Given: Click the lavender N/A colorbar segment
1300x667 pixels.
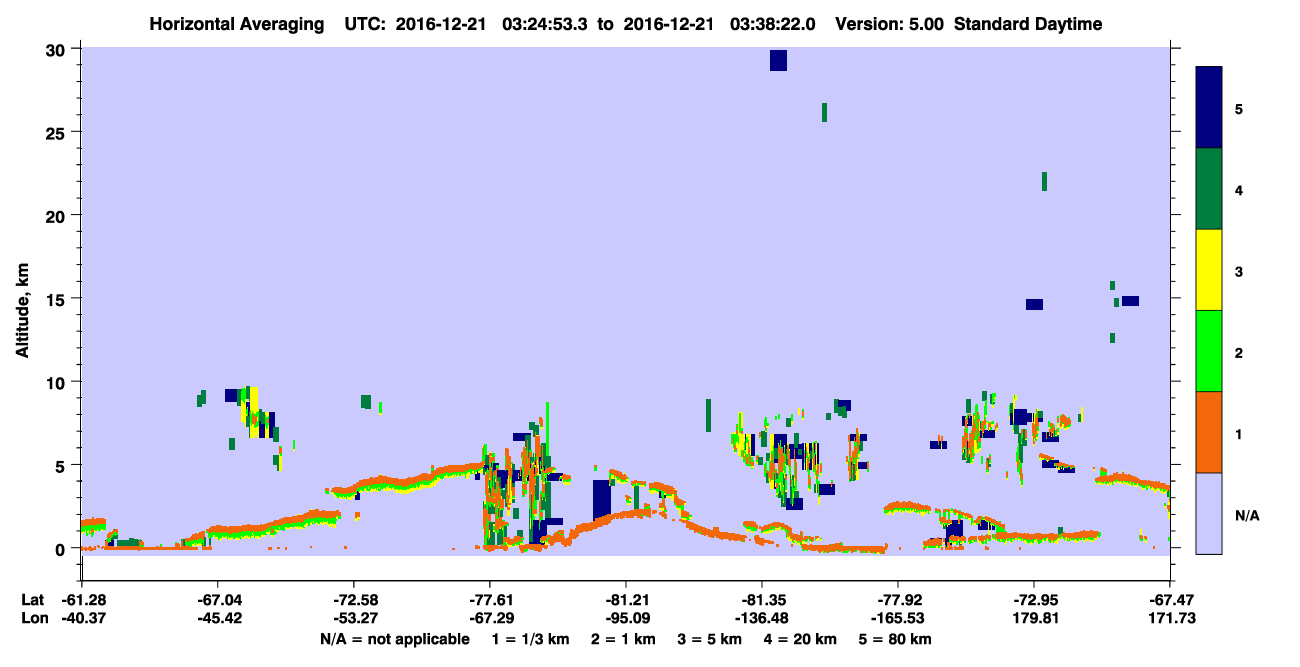Looking at the screenshot, I should (1209, 513).
